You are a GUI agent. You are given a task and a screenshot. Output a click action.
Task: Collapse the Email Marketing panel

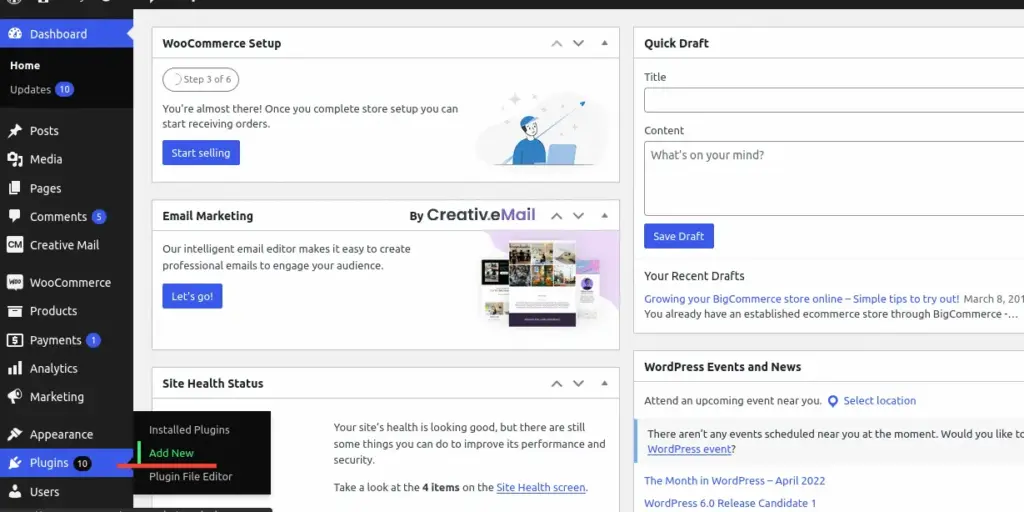click(x=604, y=216)
